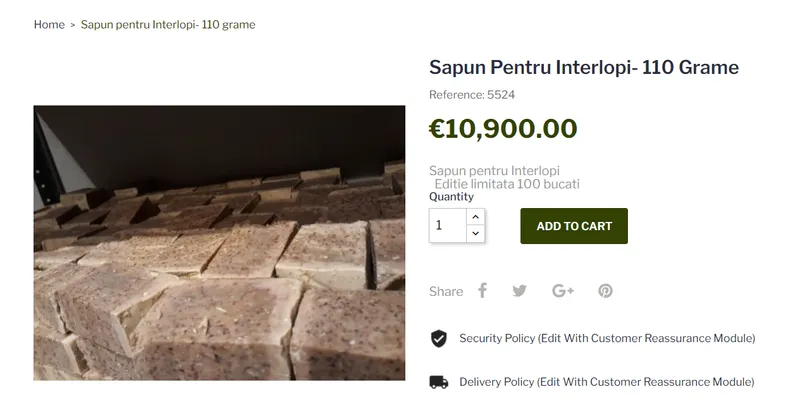The width and height of the screenshot is (800, 411).
Task: Click the Share label
Action: [446, 292]
